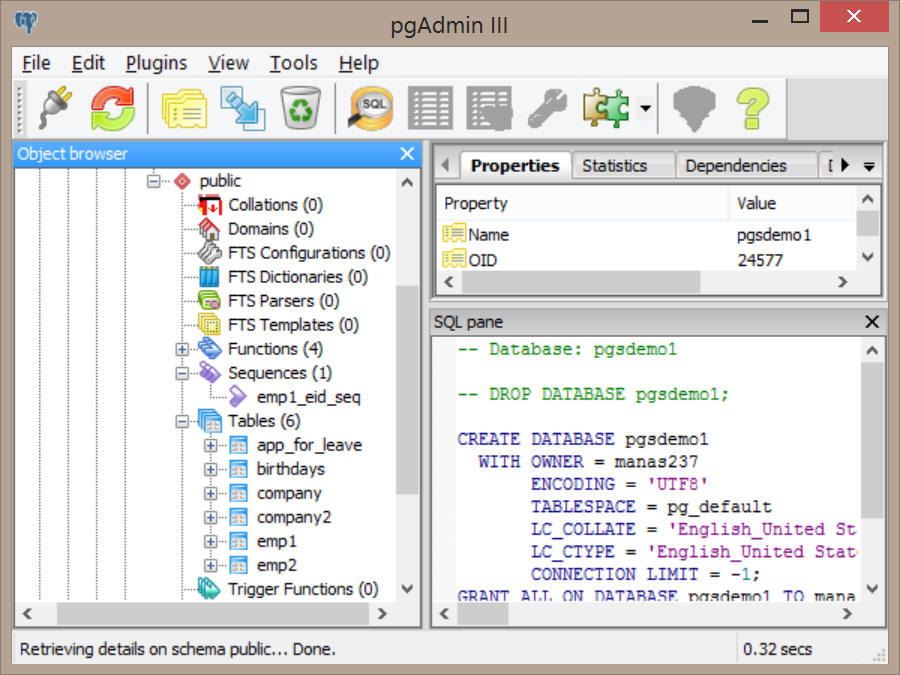Viewport: 900px width, 675px height.
Task: Open the Plugins menu
Action: 156,63
